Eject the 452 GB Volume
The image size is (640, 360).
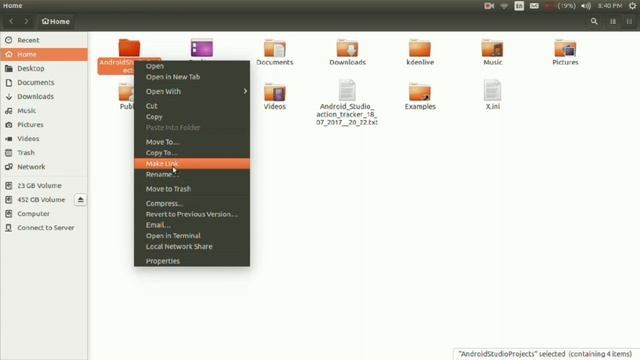coord(80,200)
